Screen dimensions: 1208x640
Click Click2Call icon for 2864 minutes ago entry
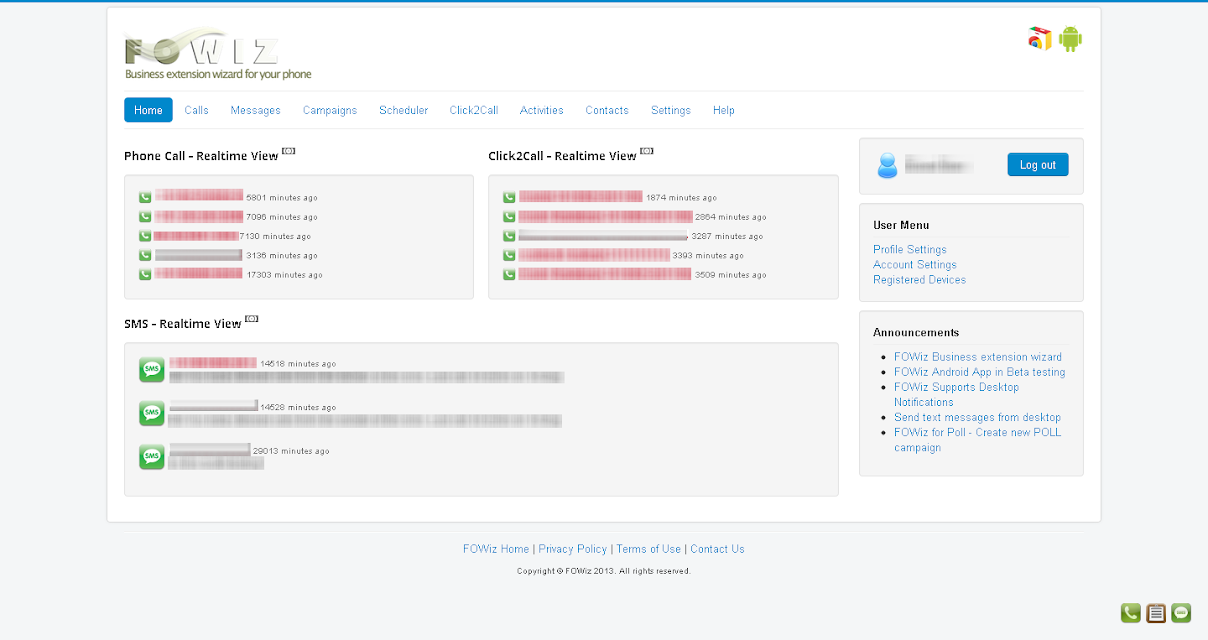coord(509,216)
